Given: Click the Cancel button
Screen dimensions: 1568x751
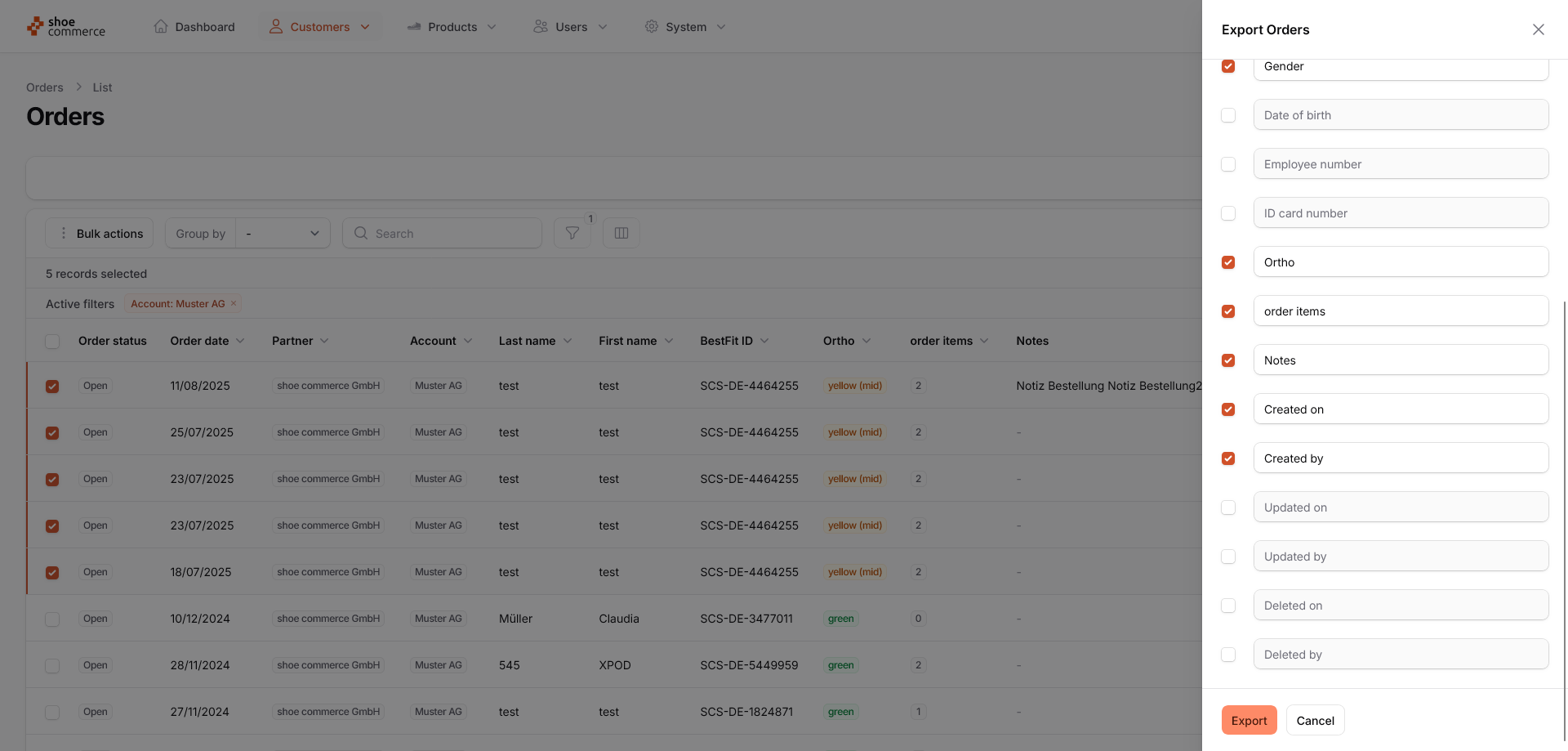Looking at the screenshot, I should (x=1315, y=720).
